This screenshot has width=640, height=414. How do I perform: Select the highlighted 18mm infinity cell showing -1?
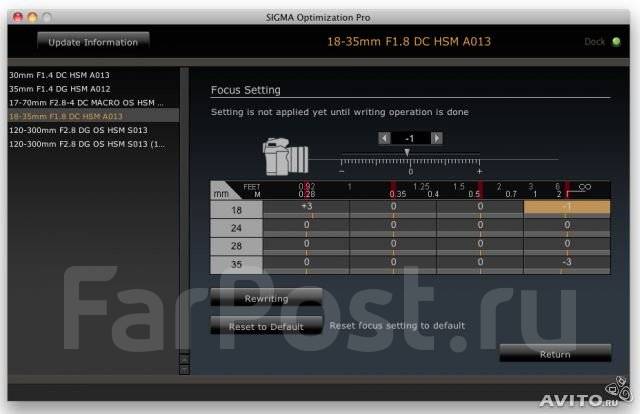coord(567,206)
